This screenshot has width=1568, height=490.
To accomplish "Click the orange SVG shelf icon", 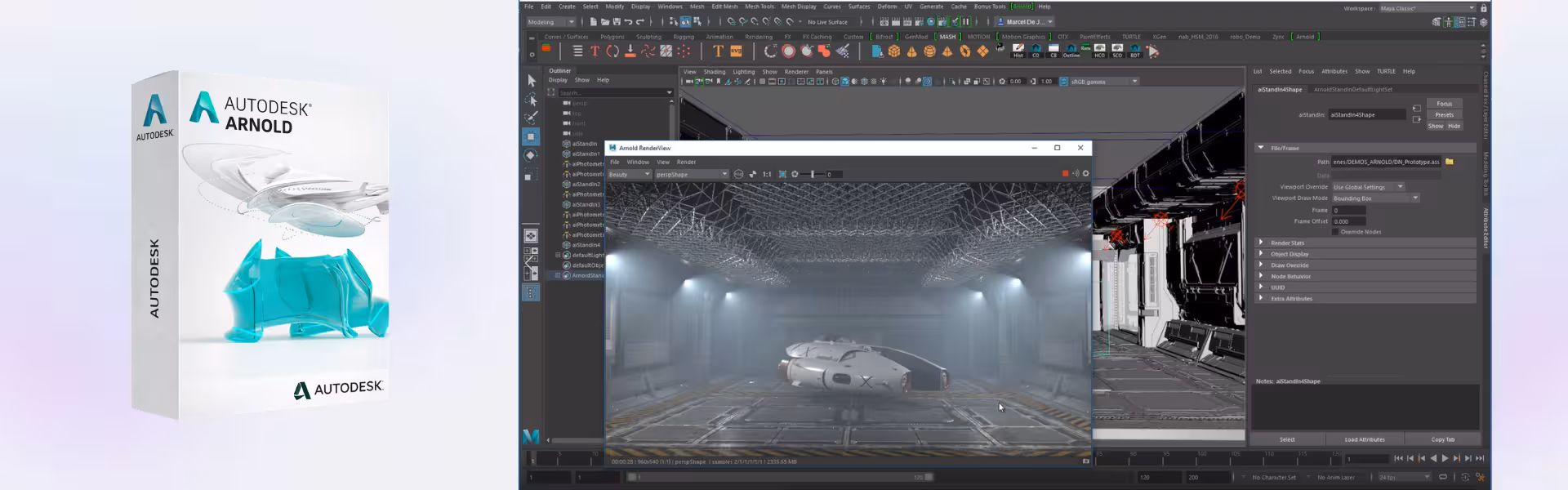I will 736,51.
